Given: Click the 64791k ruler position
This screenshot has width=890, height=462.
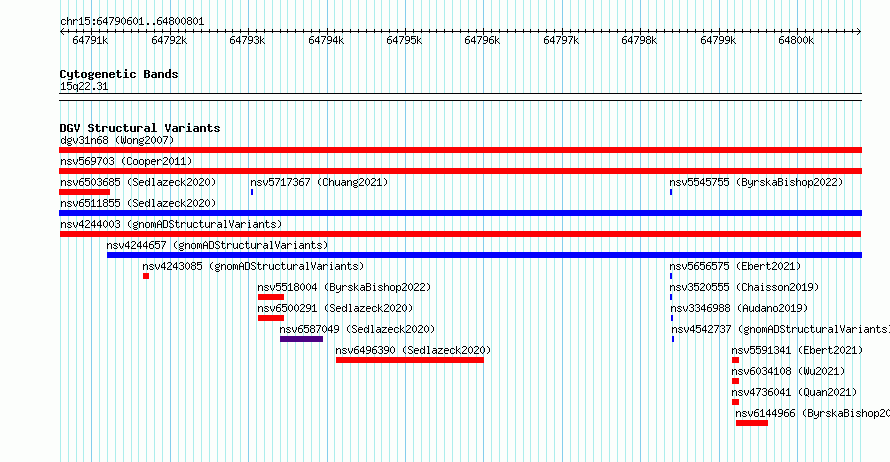Looking at the screenshot, I should (x=90, y=40).
